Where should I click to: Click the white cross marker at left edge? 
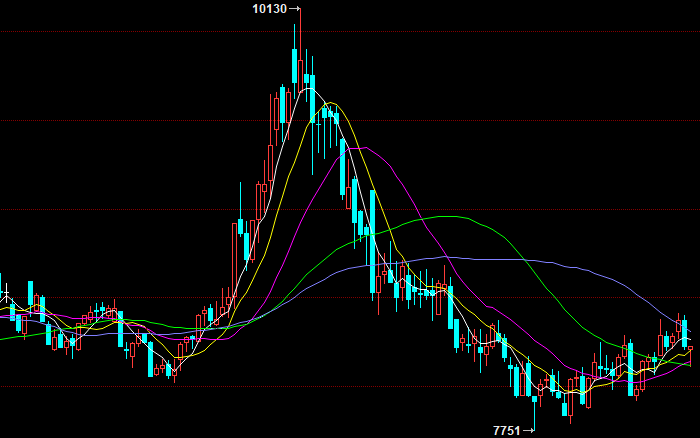[x=6, y=294]
